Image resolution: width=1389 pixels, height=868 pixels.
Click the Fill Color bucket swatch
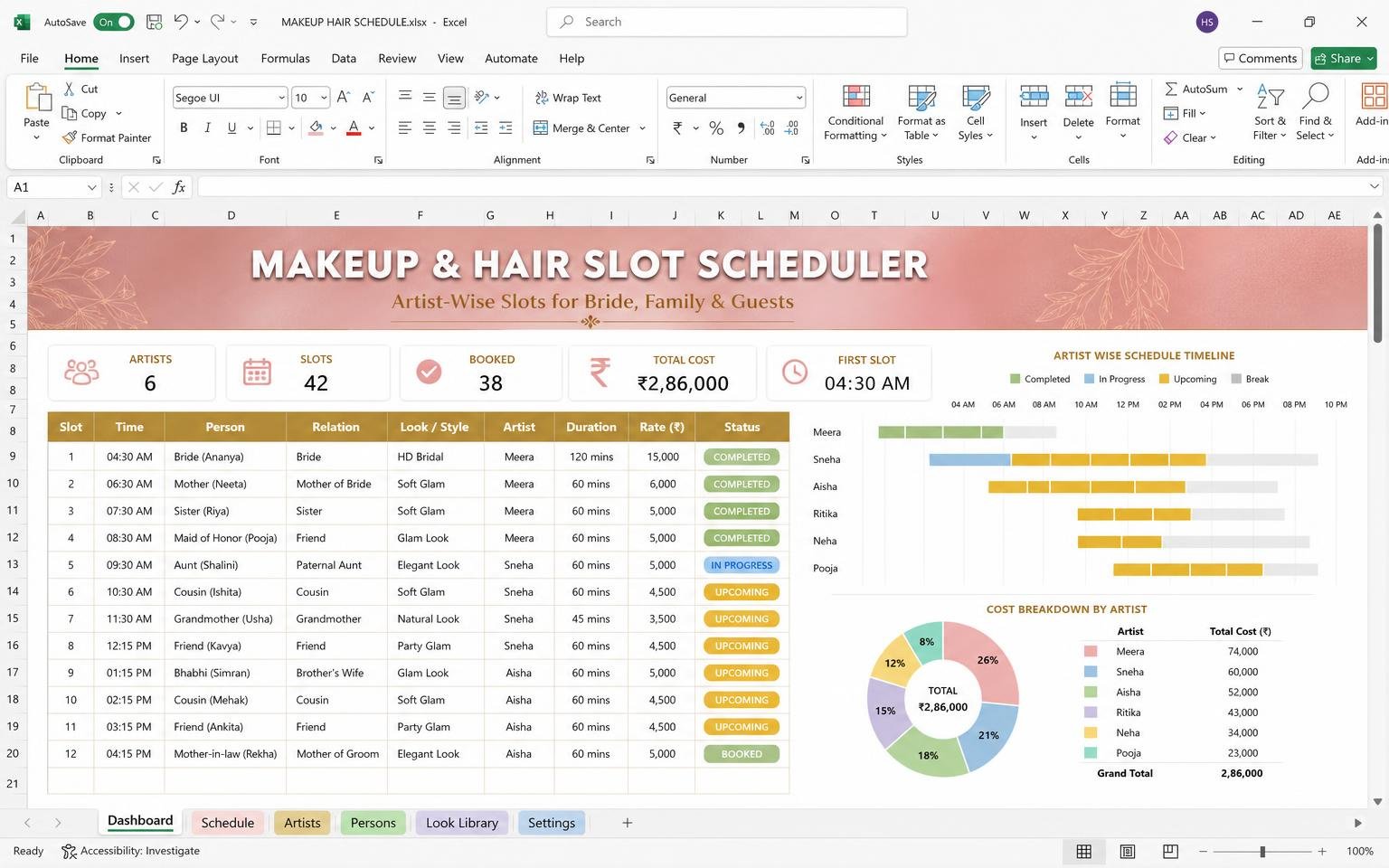point(316,128)
